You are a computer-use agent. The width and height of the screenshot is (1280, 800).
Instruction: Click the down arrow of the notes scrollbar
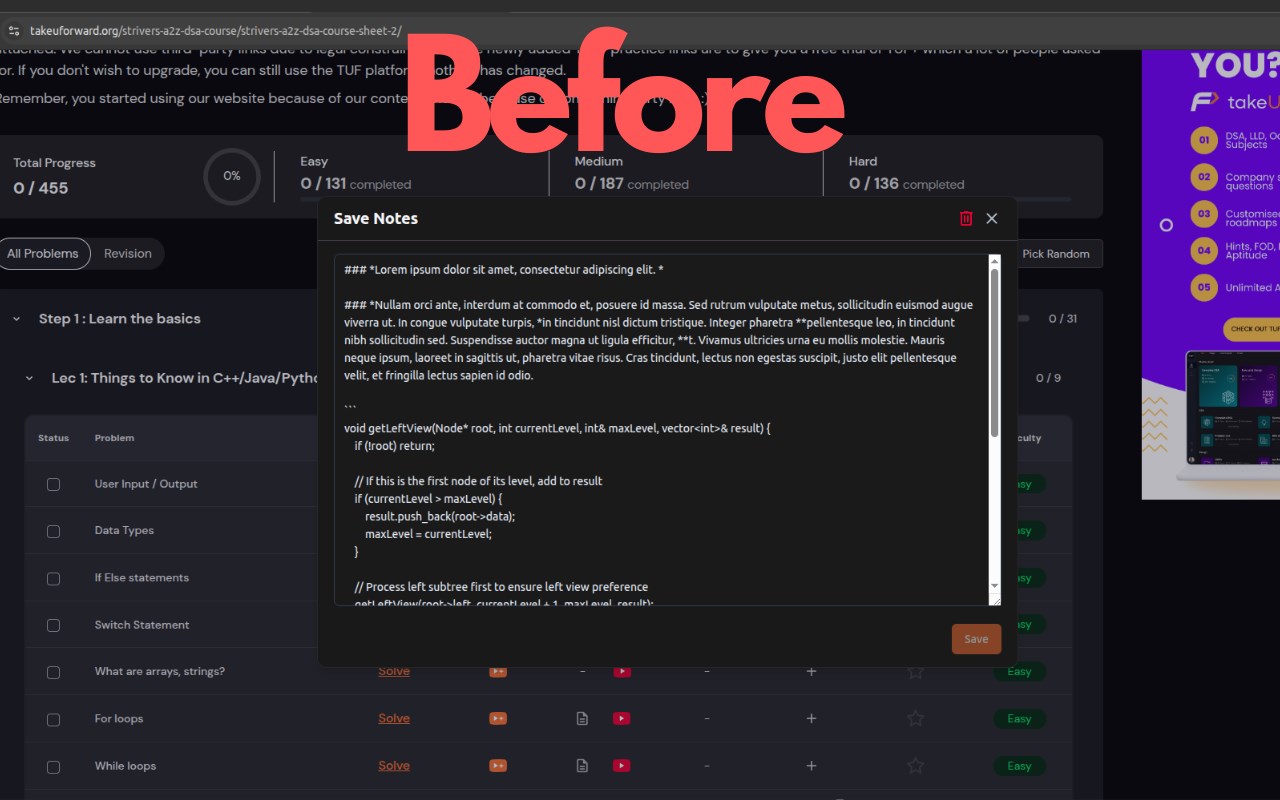click(995, 586)
